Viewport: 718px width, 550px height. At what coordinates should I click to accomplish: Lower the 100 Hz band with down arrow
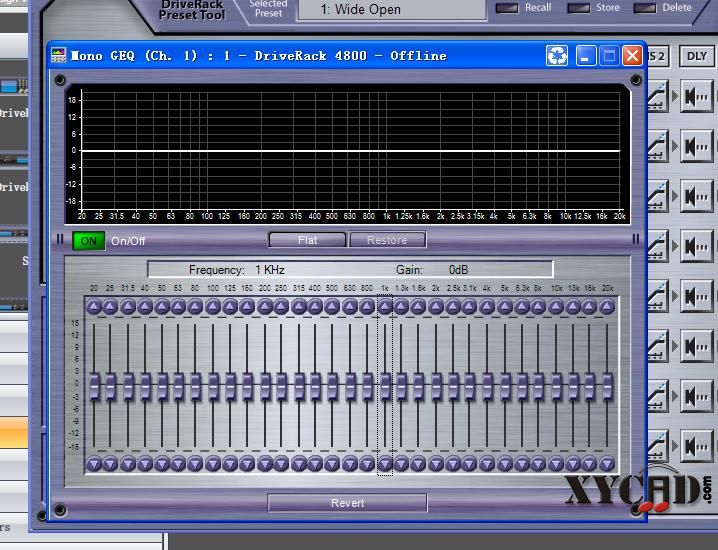[213, 464]
